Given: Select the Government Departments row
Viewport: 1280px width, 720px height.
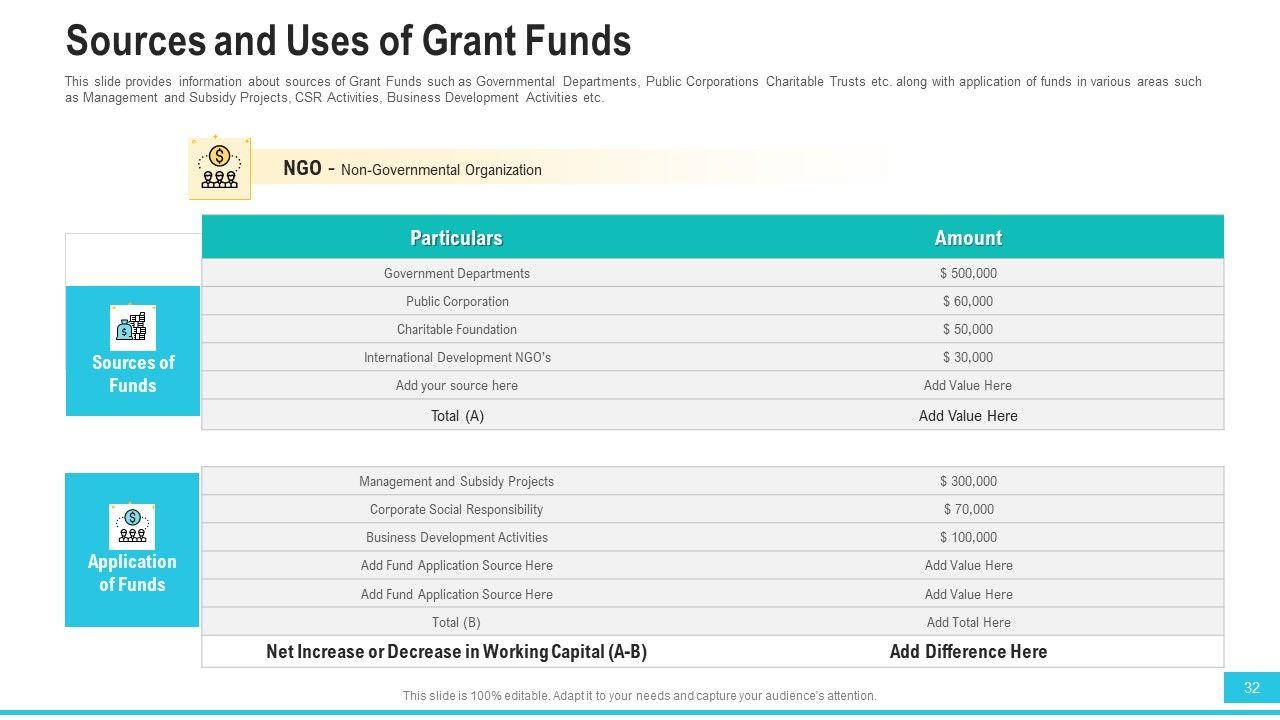Looking at the screenshot, I should point(457,273).
